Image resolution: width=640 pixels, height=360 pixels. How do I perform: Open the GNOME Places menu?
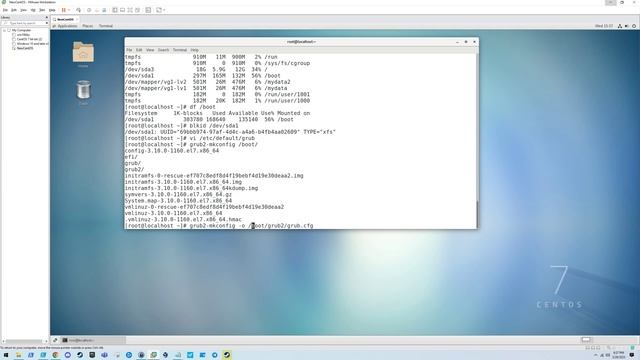[87, 26]
